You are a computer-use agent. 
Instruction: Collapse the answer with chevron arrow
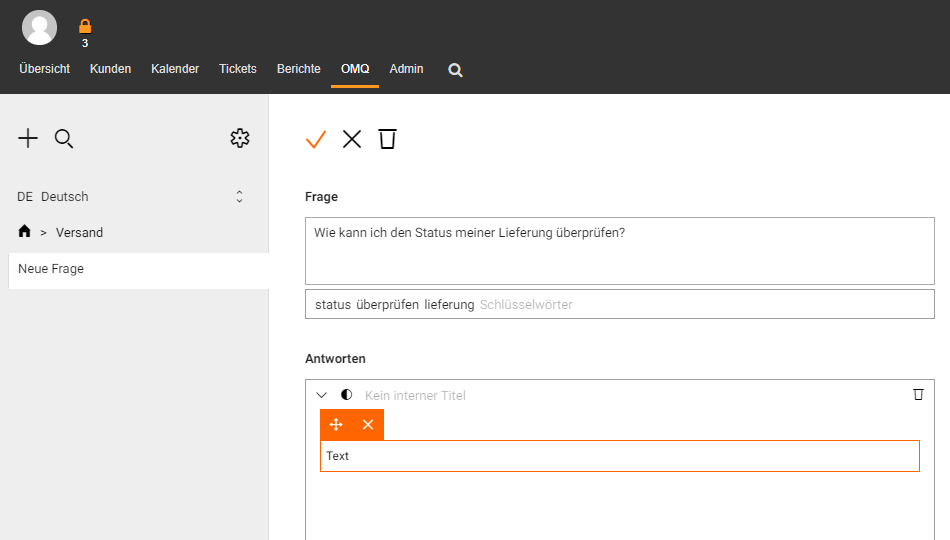(322, 395)
